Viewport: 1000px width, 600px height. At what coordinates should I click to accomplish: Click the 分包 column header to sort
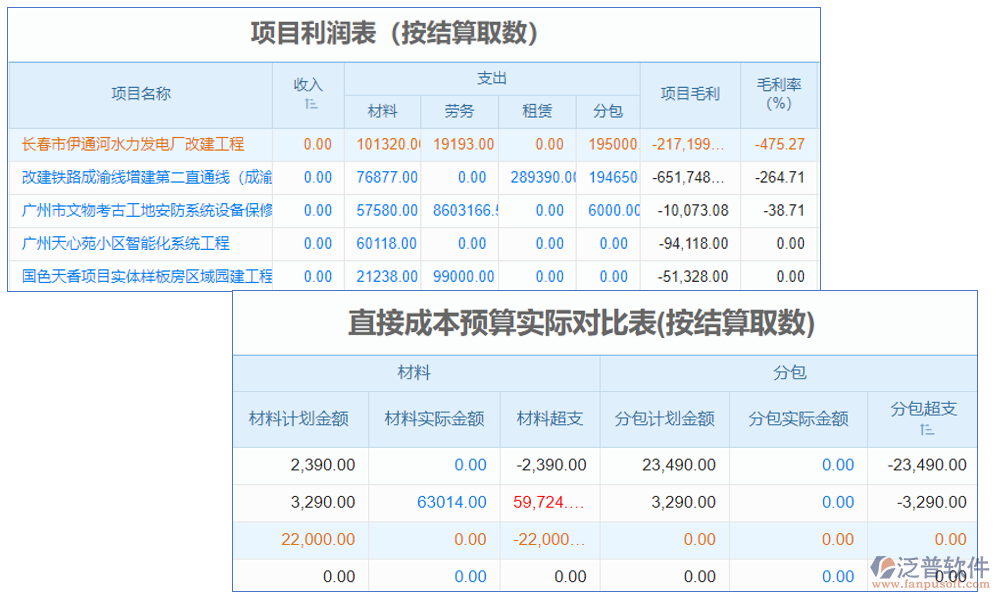click(x=609, y=111)
